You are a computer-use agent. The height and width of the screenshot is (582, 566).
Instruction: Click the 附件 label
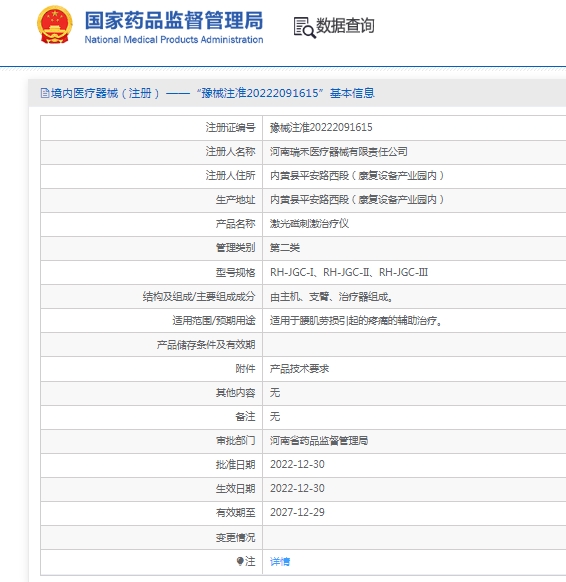tap(245, 369)
